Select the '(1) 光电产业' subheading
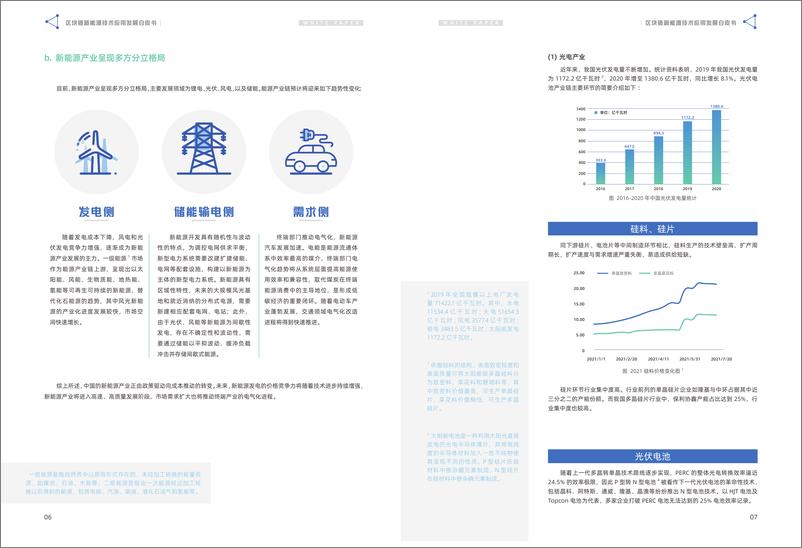 566,57
